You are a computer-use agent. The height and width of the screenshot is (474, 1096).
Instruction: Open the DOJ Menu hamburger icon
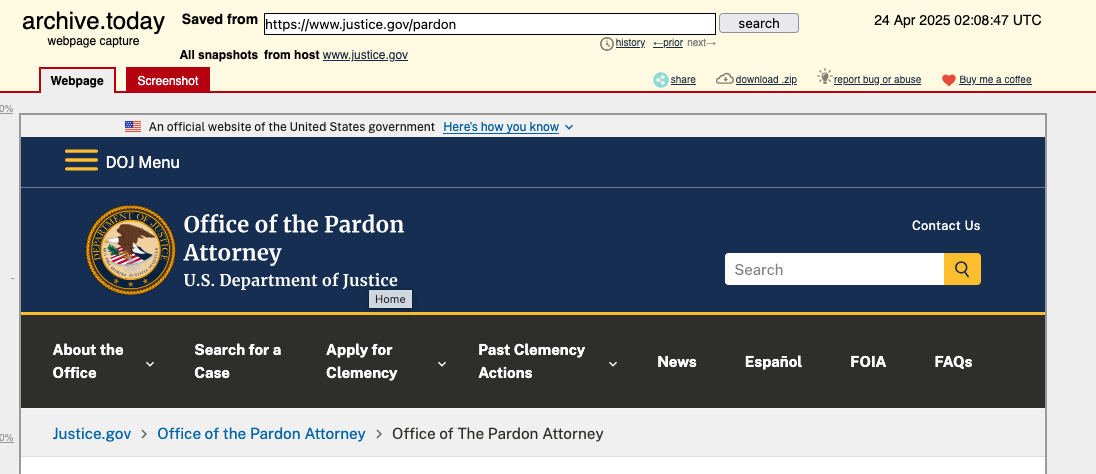pos(81,161)
